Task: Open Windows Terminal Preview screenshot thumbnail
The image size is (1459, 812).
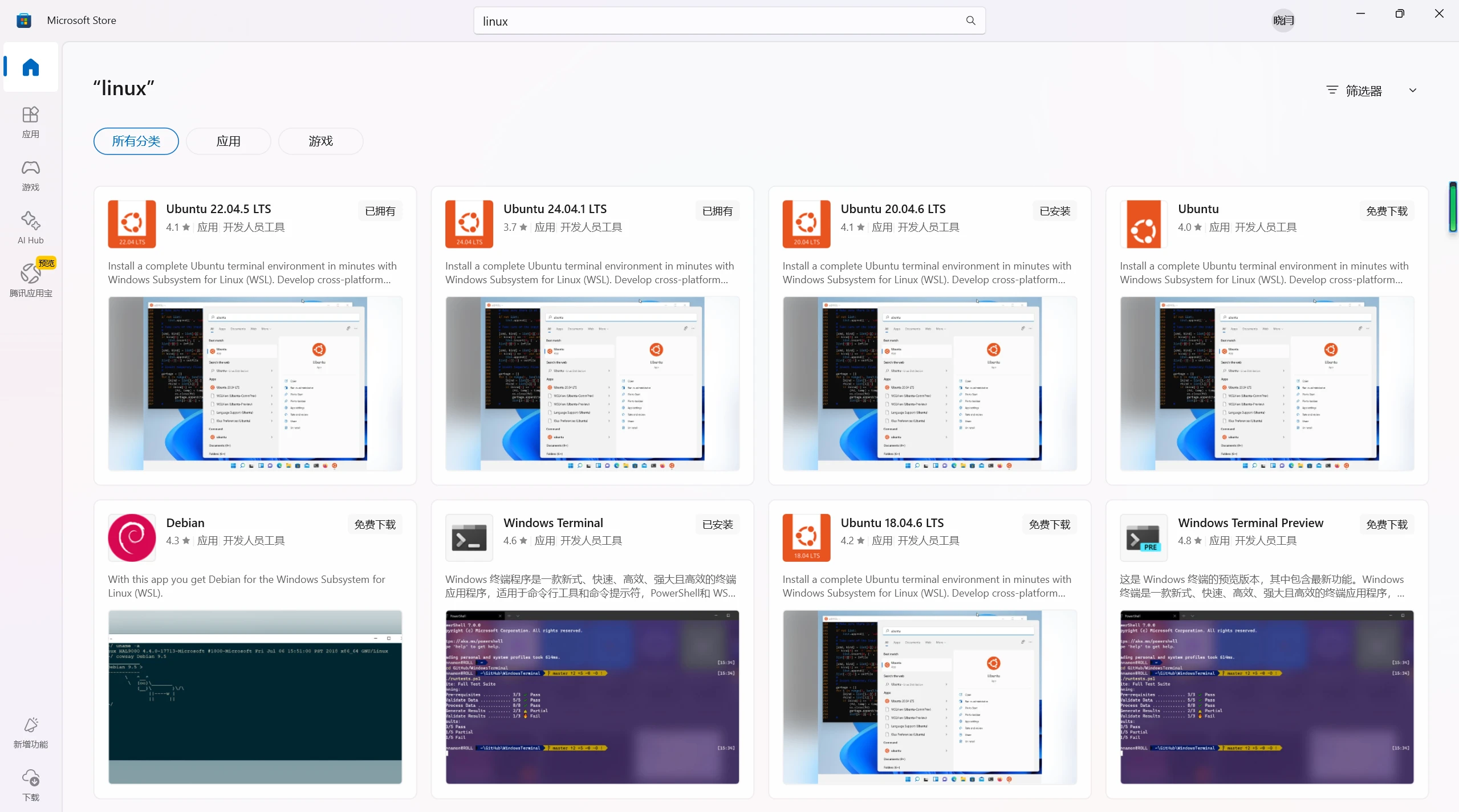Action: pos(1267,697)
